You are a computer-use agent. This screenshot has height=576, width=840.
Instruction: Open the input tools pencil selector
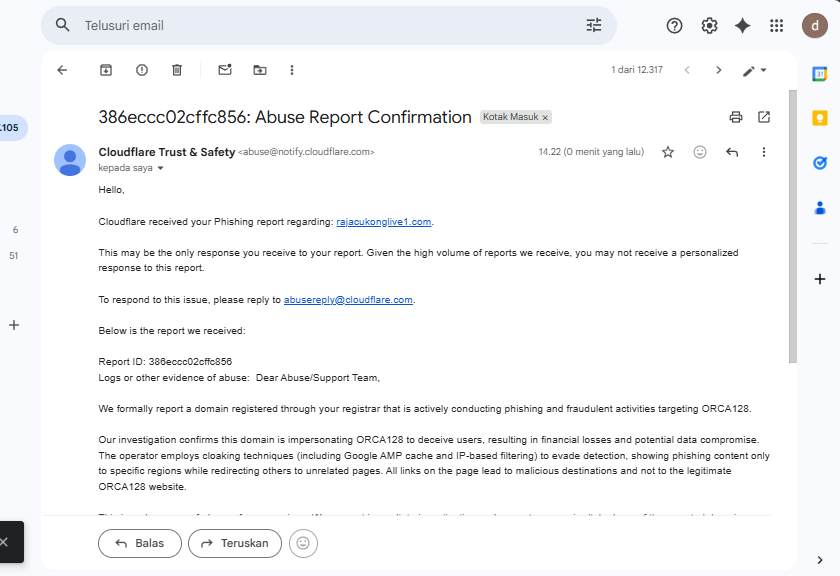coord(754,71)
